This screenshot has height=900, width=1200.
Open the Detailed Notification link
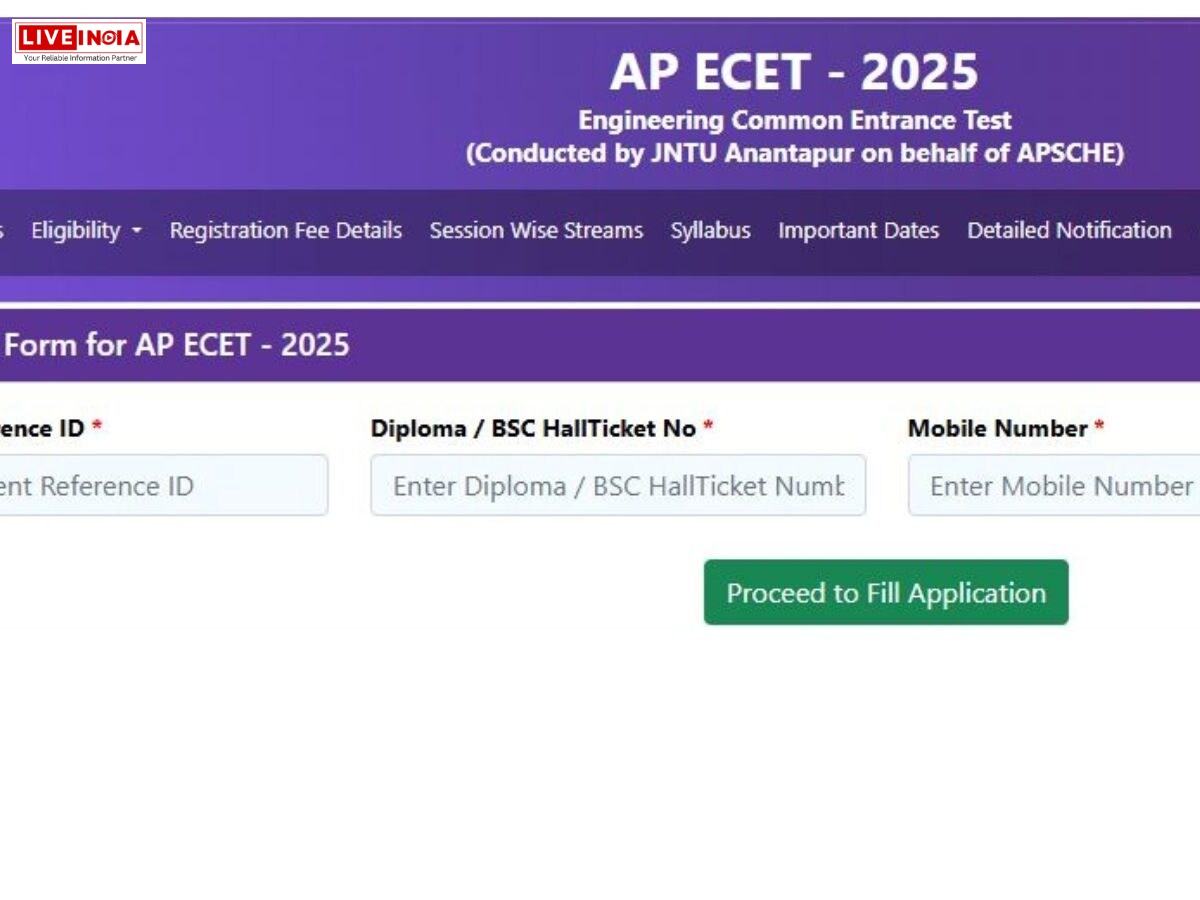pos(1068,230)
